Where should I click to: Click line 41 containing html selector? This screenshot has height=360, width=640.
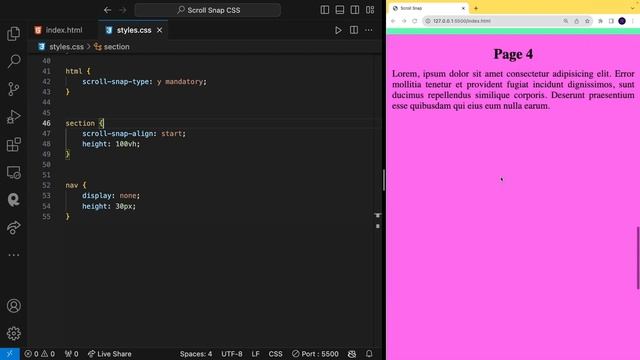pyautogui.click(x=78, y=71)
